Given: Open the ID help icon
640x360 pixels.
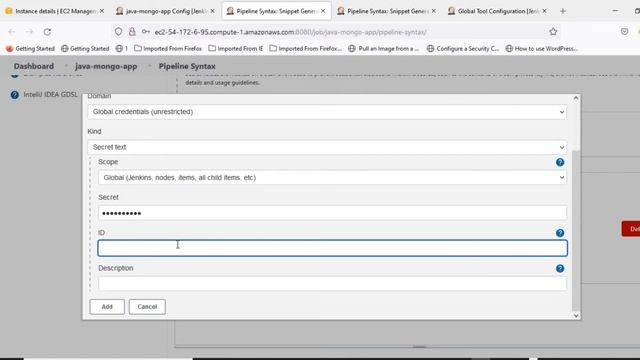Looking at the screenshot, I should point(560,233).
